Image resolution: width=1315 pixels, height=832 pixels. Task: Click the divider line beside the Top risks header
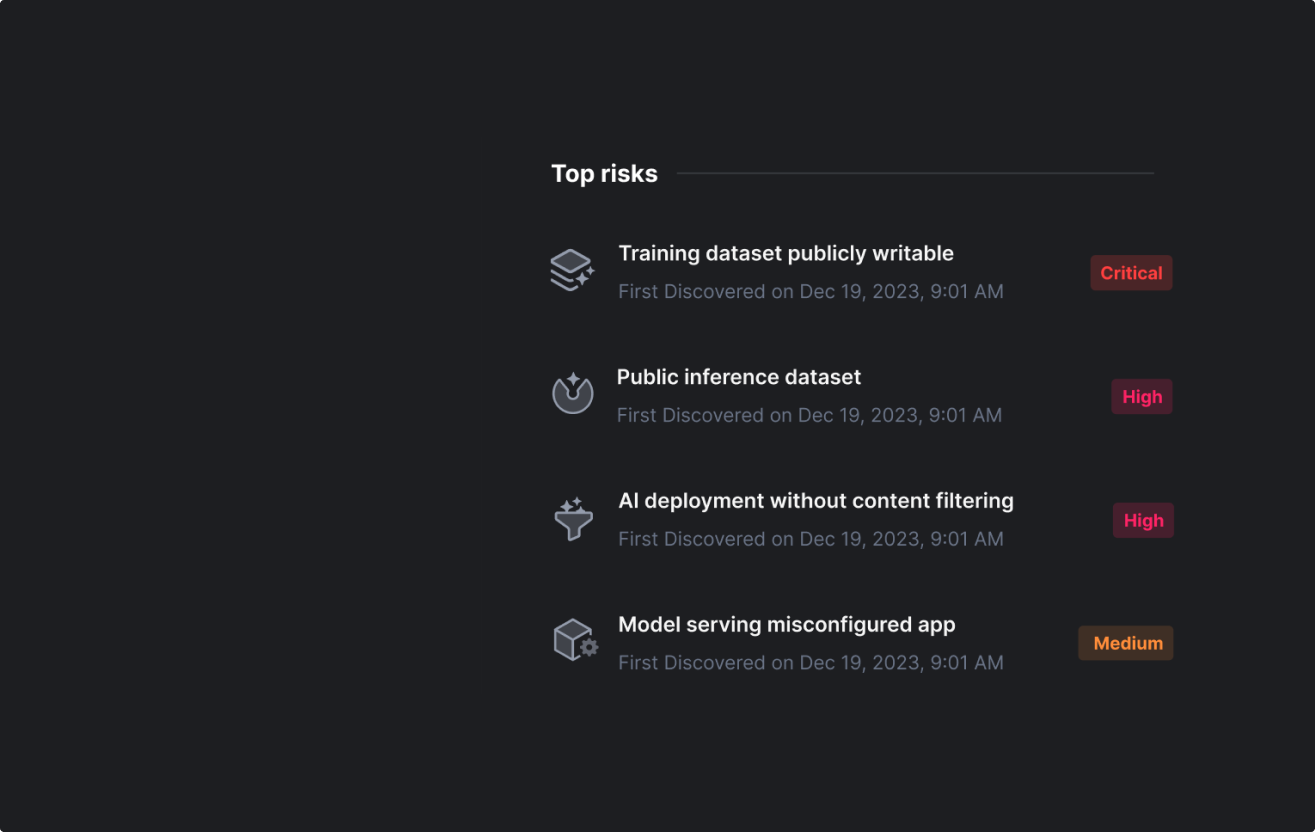920,171
